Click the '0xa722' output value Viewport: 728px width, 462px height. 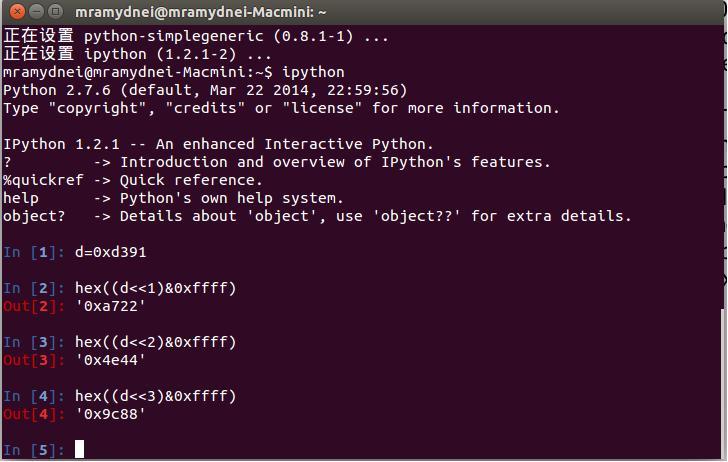pos(110,305)
